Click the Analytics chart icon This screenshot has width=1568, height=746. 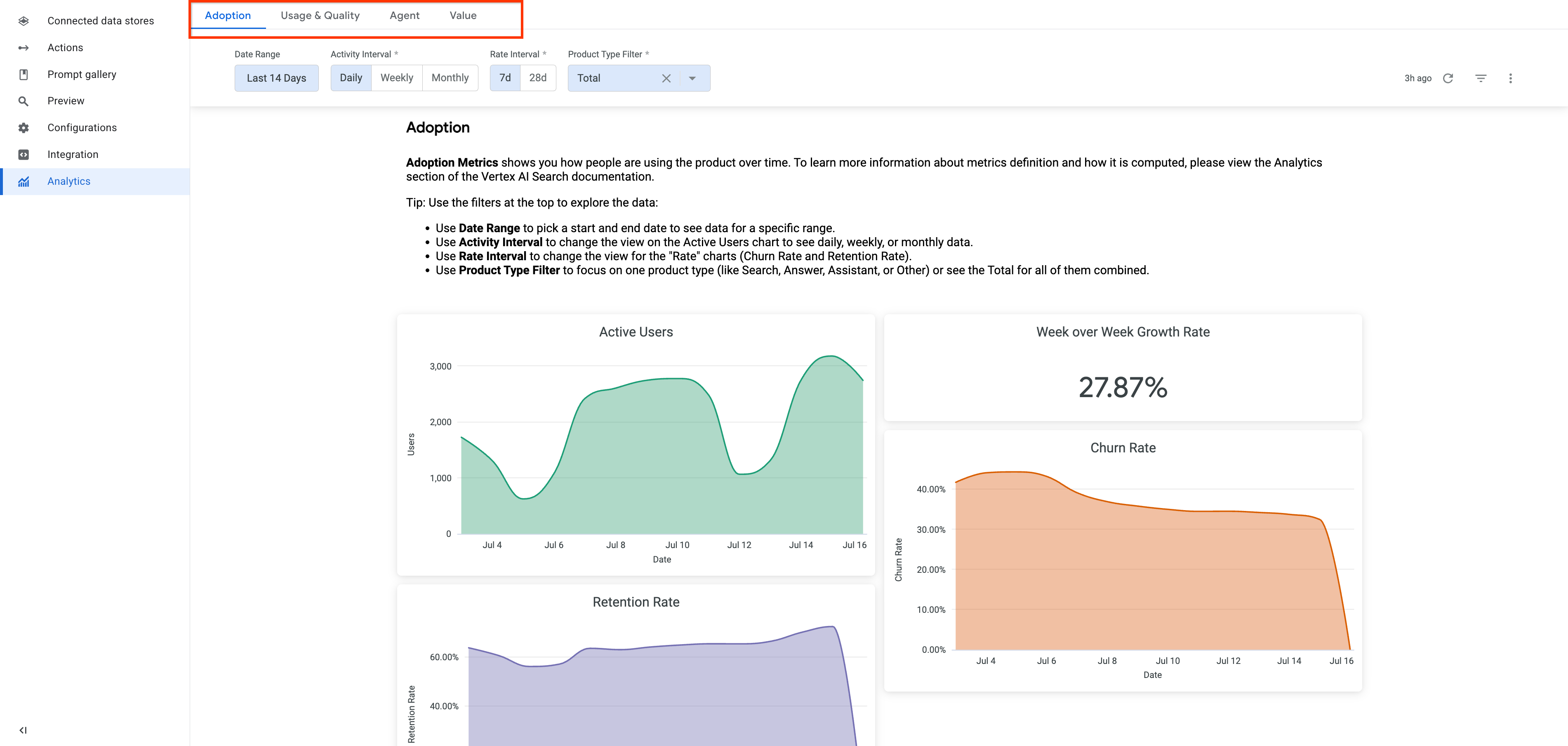tap(23, 181)
